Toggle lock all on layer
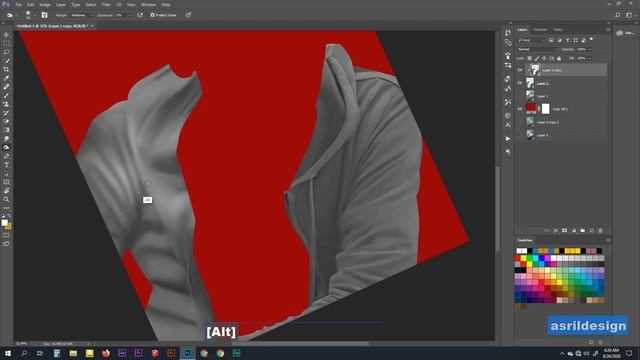 (x=559, y=58)
